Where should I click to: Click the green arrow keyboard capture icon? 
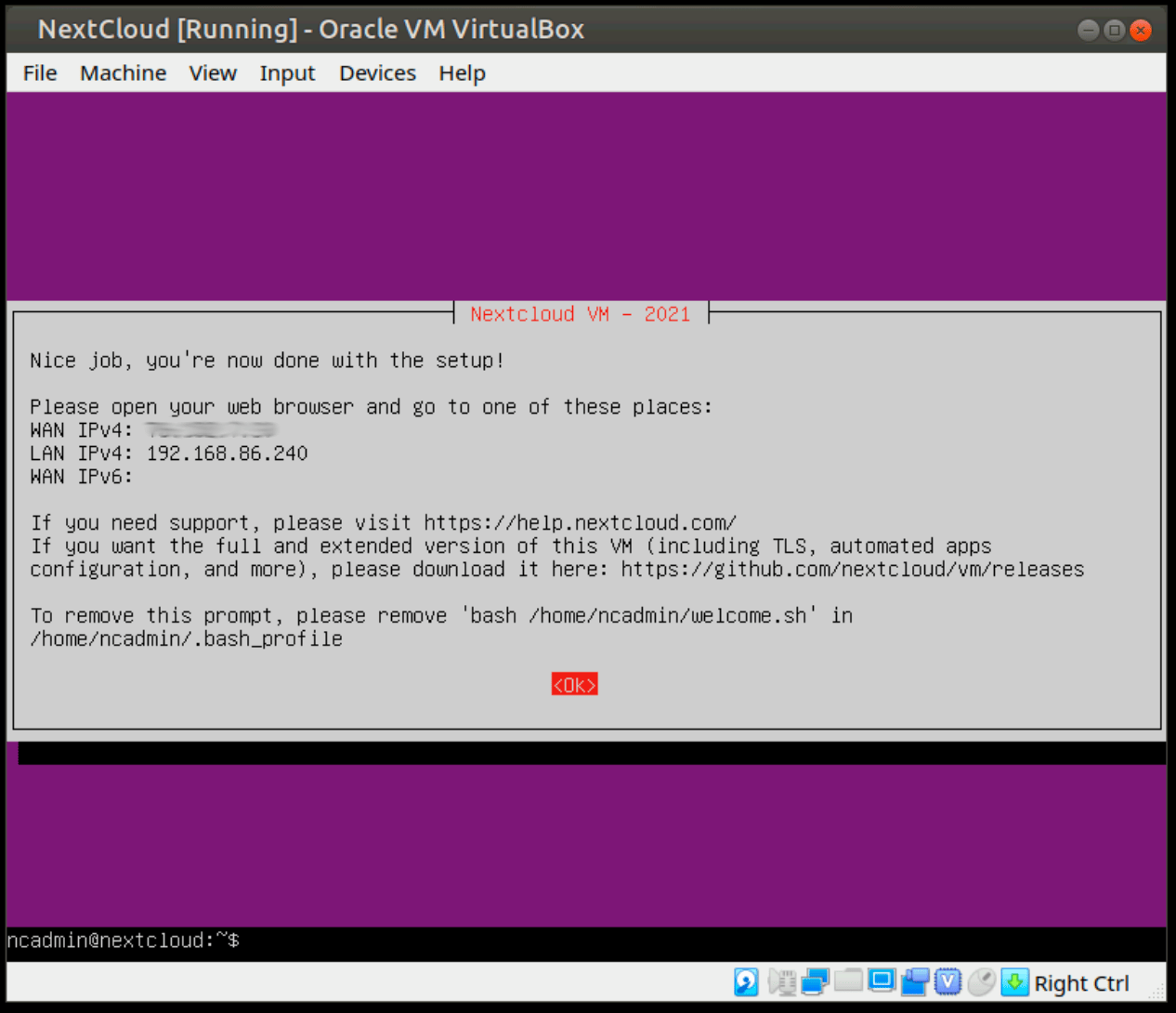point(1014,982)
